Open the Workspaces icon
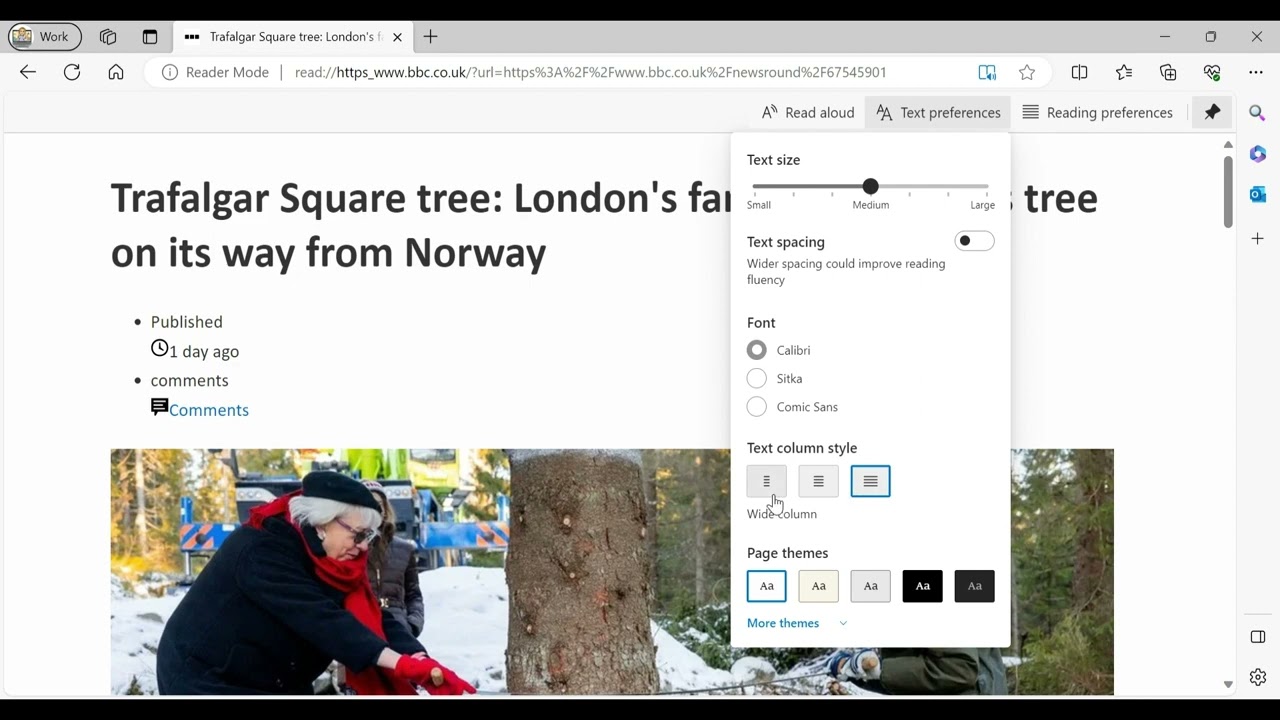1280x720 pixels. [108, 37]
